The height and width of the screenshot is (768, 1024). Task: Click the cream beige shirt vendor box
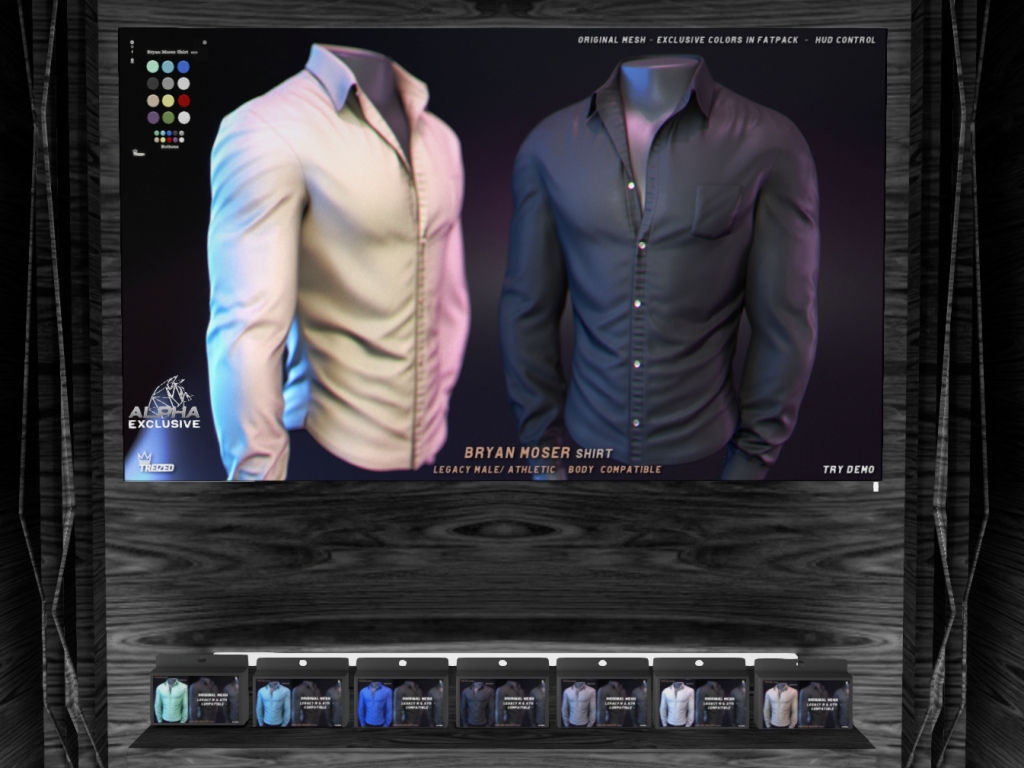803,694
